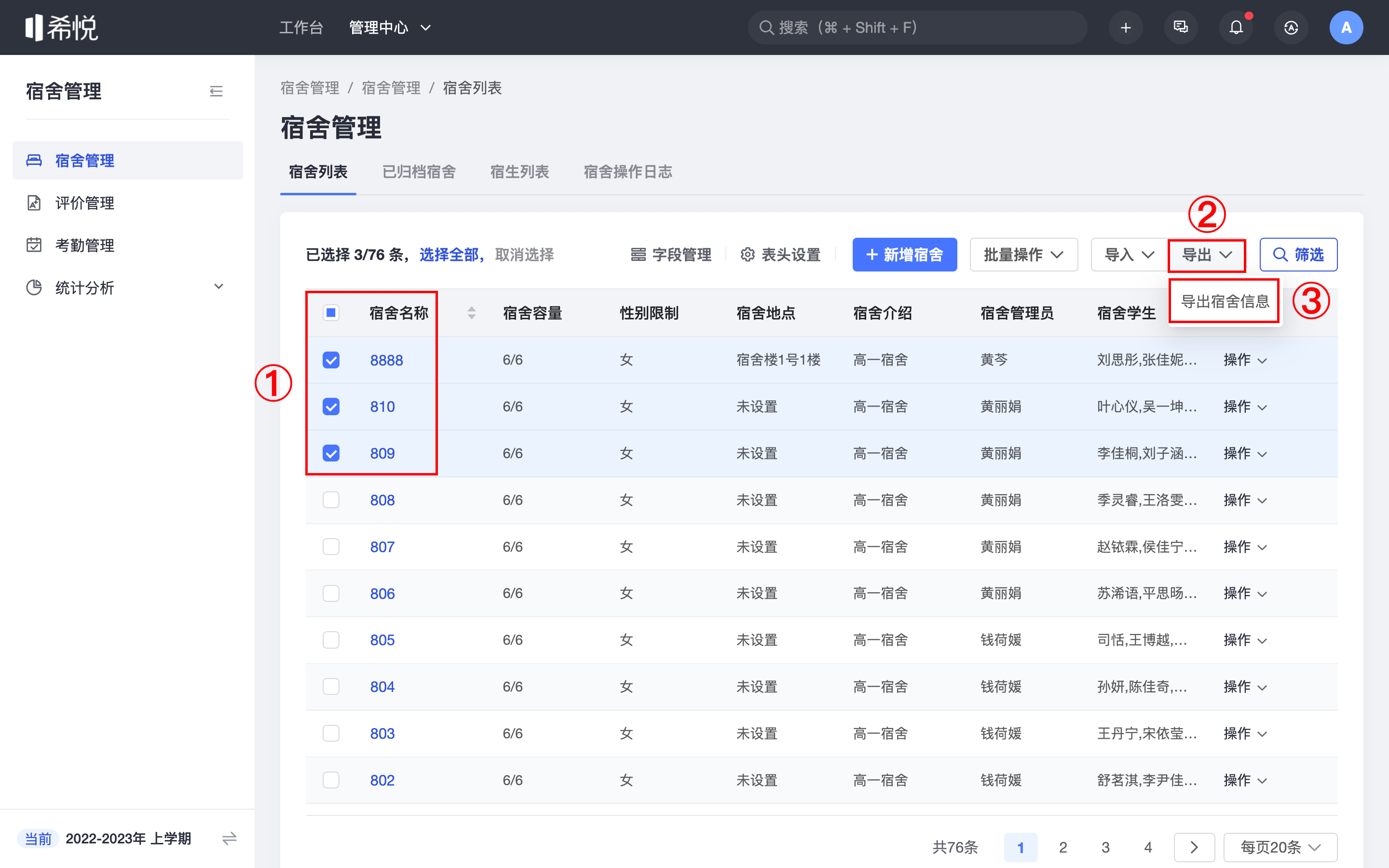
Task: Open 操作 menu for row 810
Action: click(1245, 407)
